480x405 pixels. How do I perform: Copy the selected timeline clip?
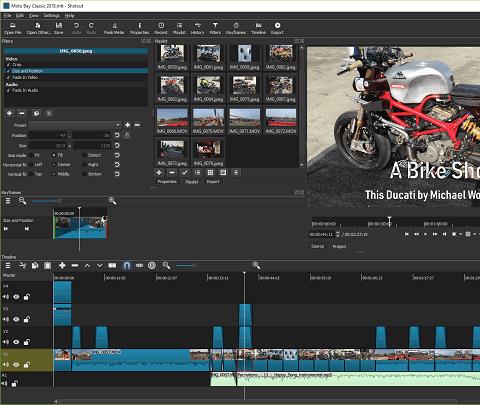coord(35,265)
